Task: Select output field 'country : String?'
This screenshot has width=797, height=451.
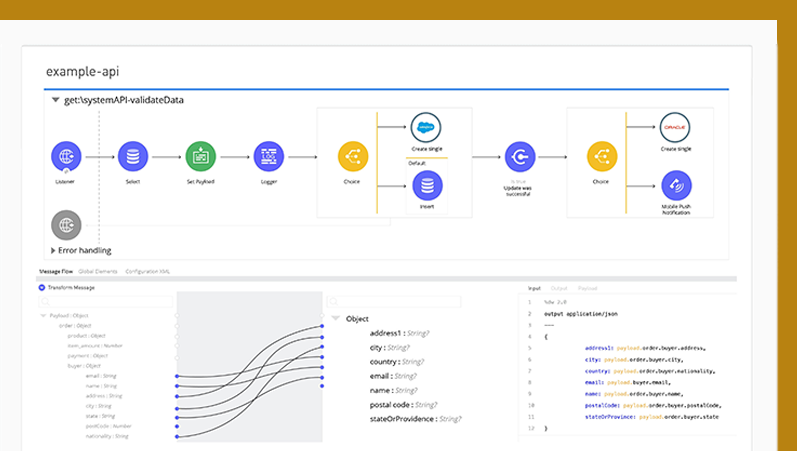Action: pyautogui.click(x=396, y=362)
